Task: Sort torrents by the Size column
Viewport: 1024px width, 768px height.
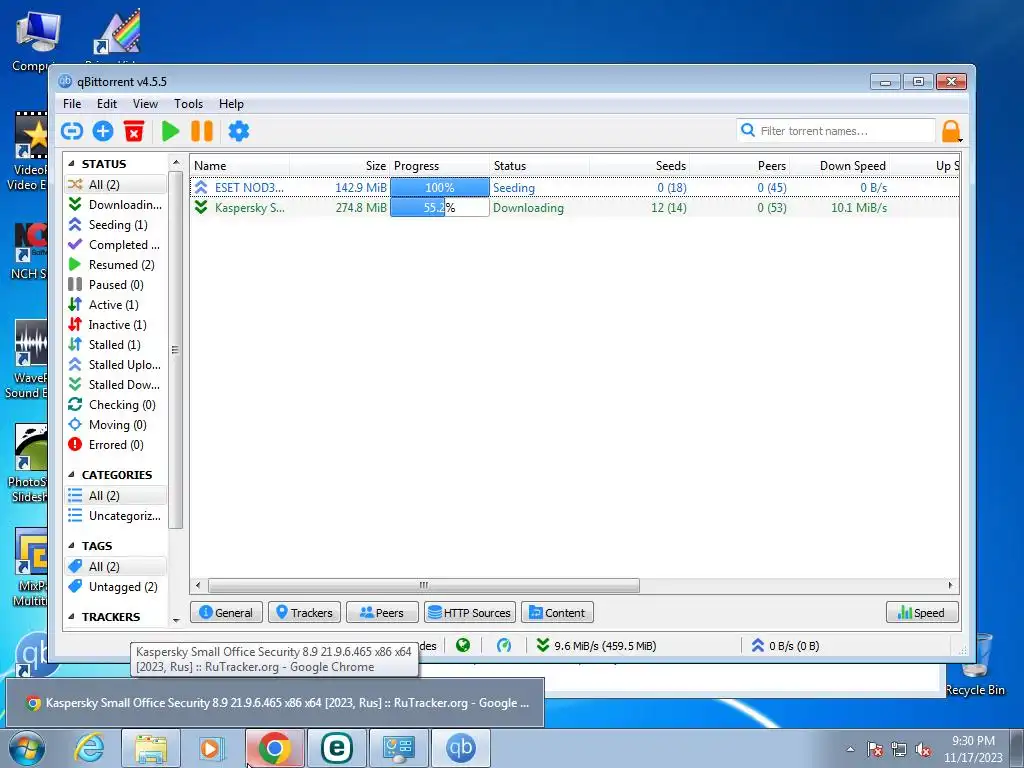Action: tap(340, 166)
